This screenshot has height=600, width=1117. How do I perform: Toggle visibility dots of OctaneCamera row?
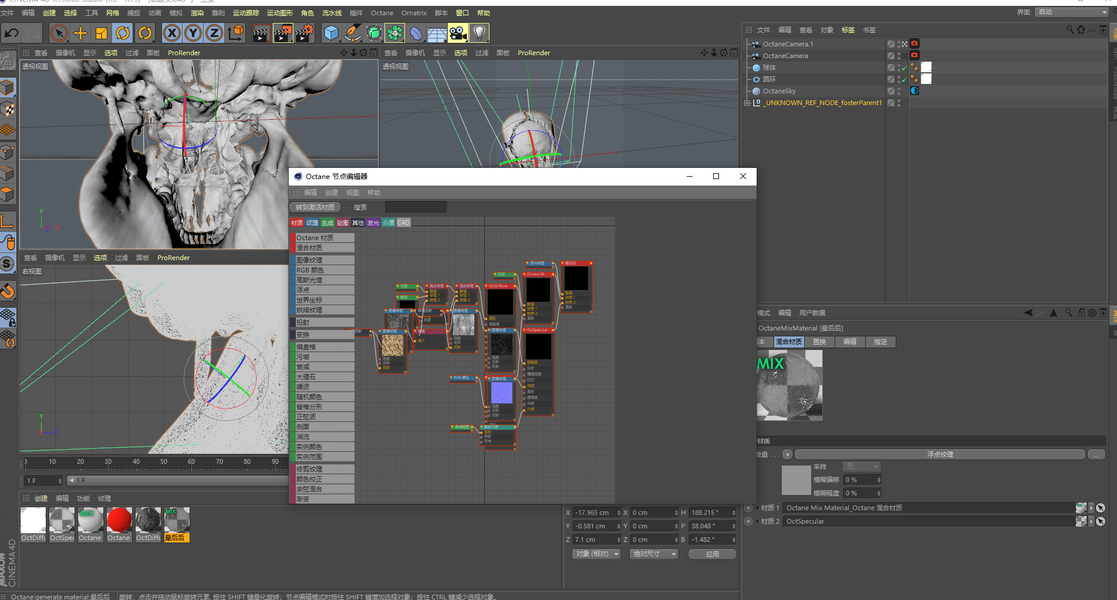tap(899, 56)
